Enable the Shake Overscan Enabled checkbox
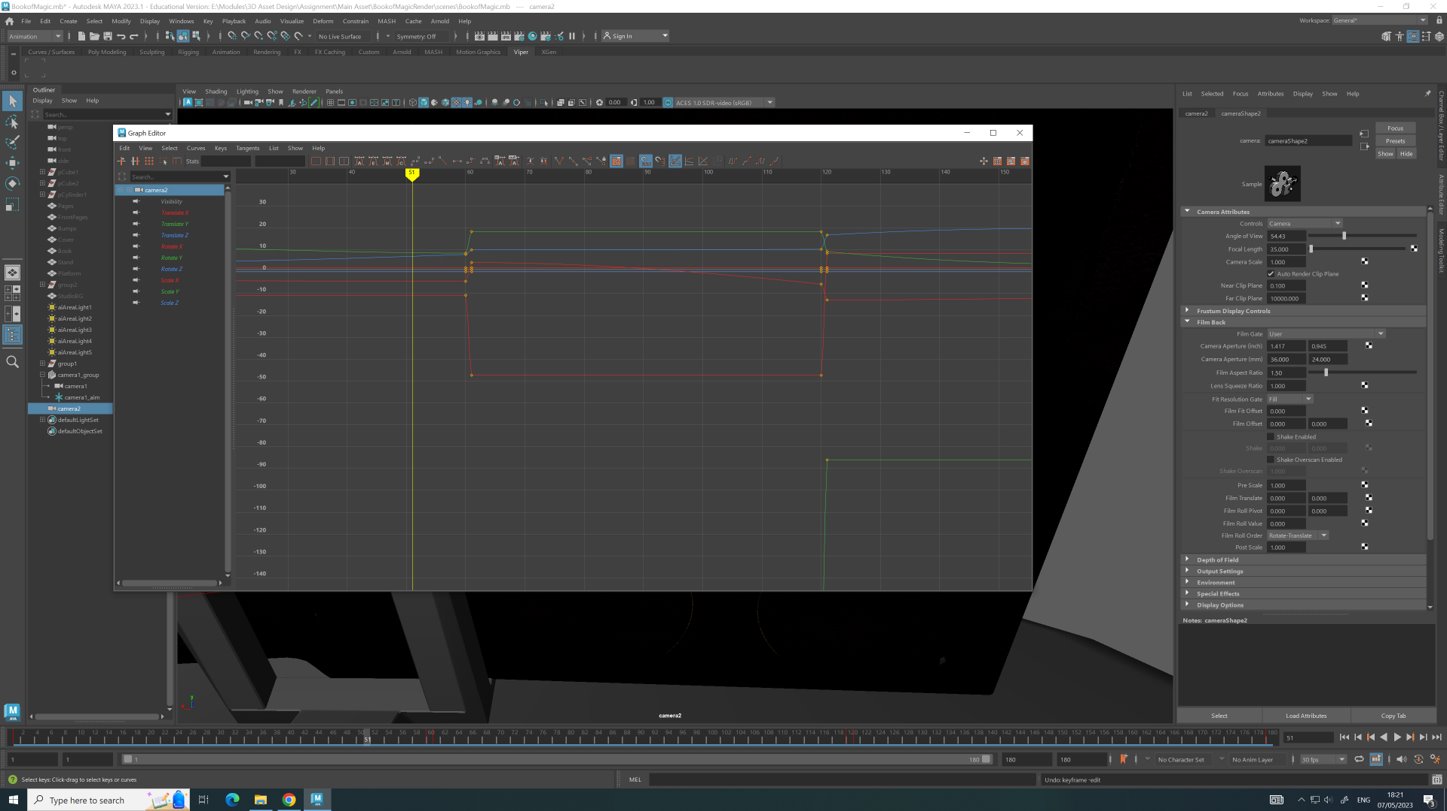Image resolution: width=1447 pixels, height=811 pixels. (1271, 460)
